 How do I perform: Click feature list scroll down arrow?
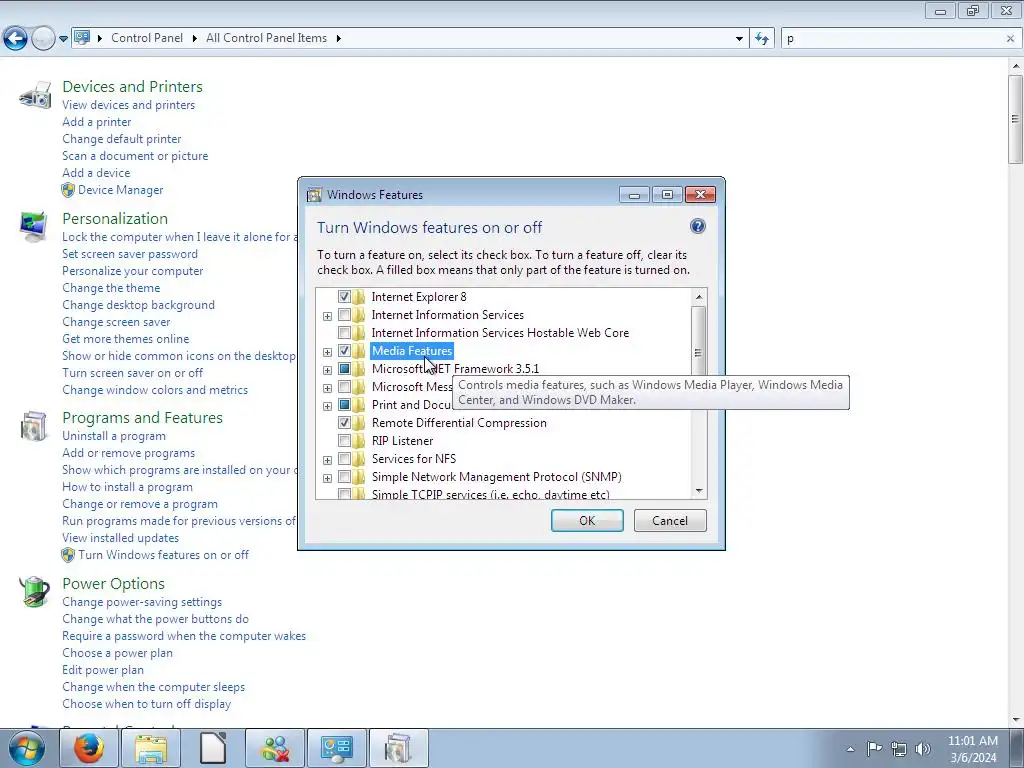699,490
